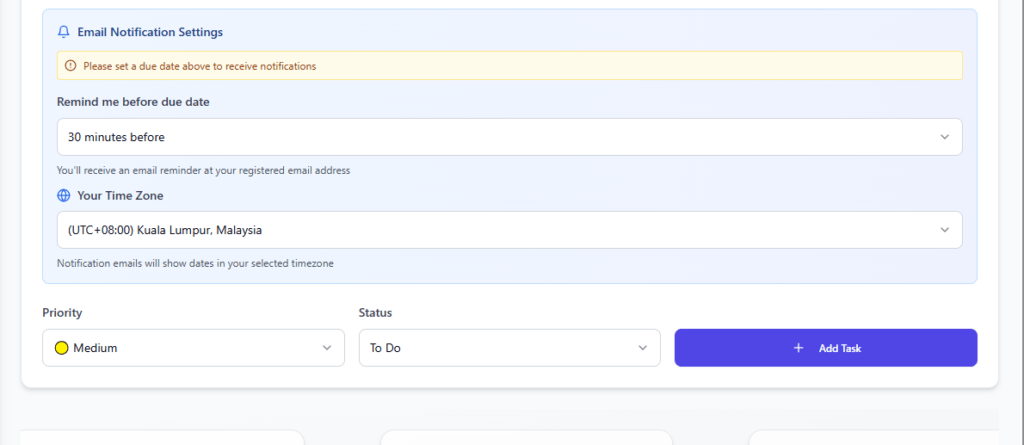Image resolution: width=1024 pixels, height=445 pixels.
Task: Open the Status dropdown chevron
Action: (643, 348)
